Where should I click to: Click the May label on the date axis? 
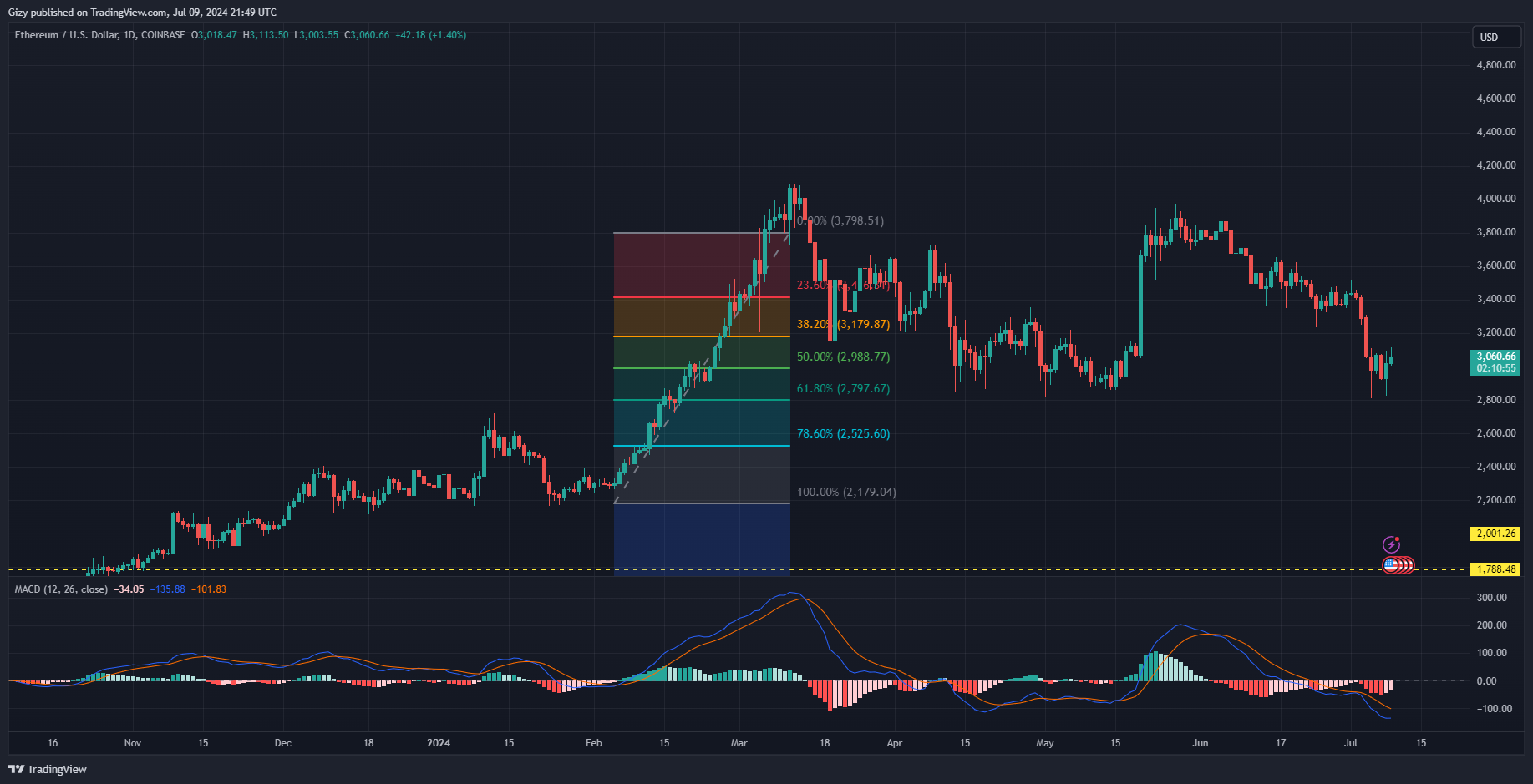pos(1045,743)
